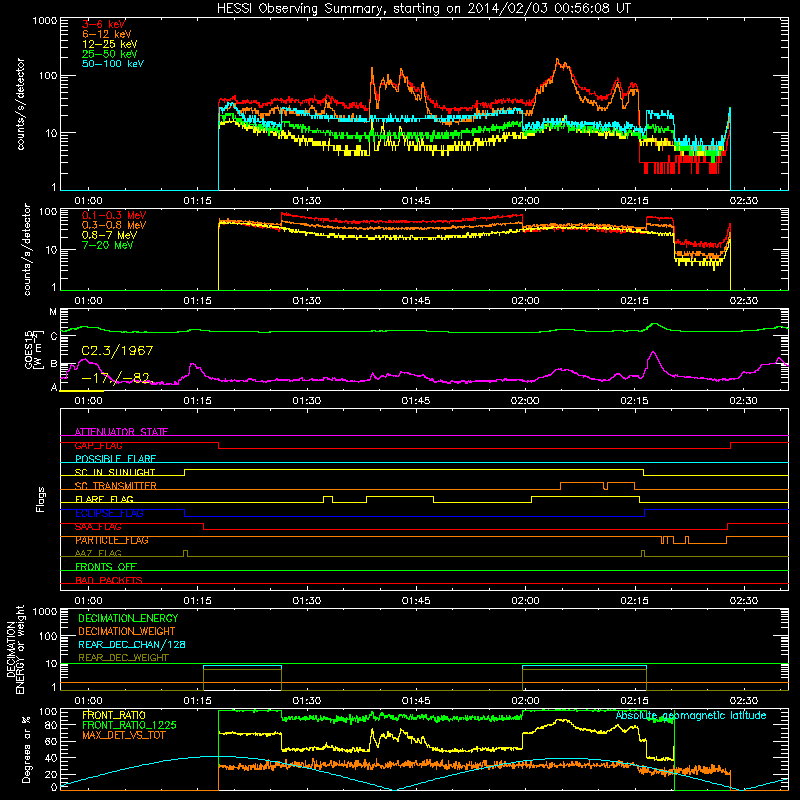Click the -17./-82 position annotation

[x=115, y=378]
